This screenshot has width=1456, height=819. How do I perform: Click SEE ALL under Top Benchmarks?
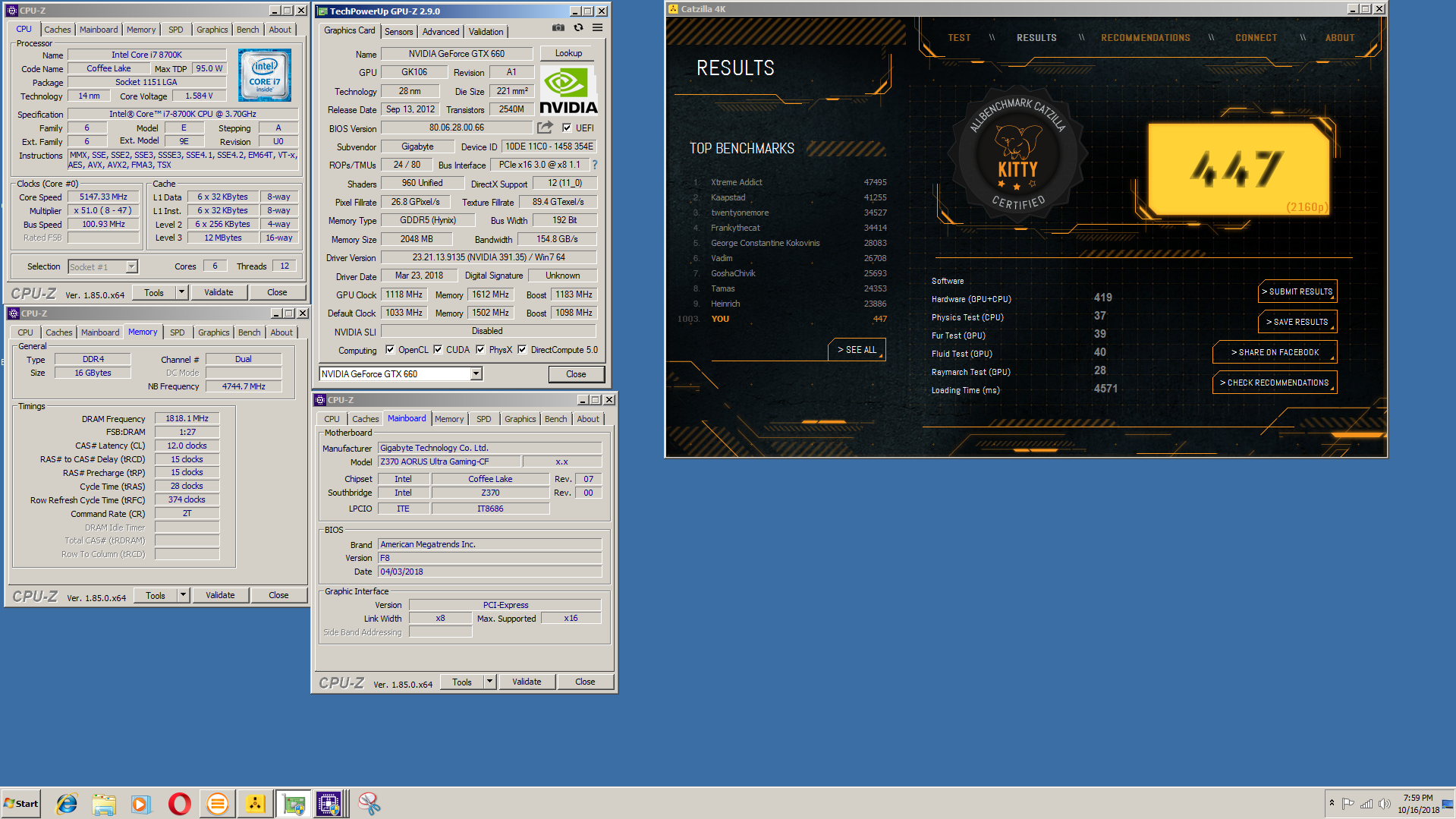[857, 350]
